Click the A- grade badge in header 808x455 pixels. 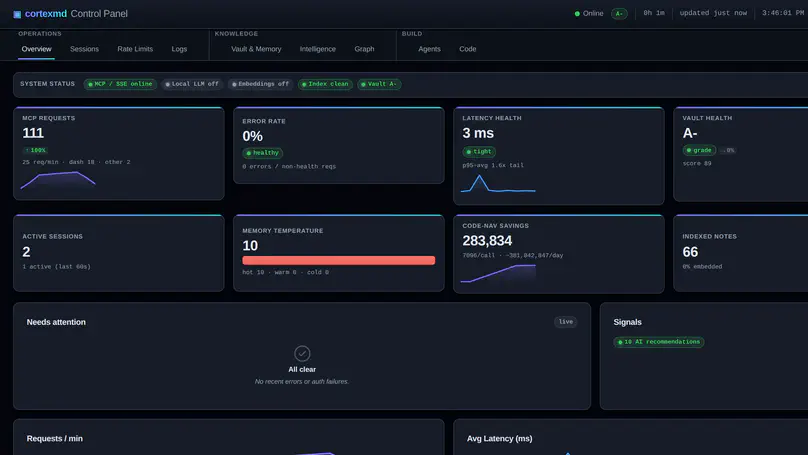pos(619,13)
